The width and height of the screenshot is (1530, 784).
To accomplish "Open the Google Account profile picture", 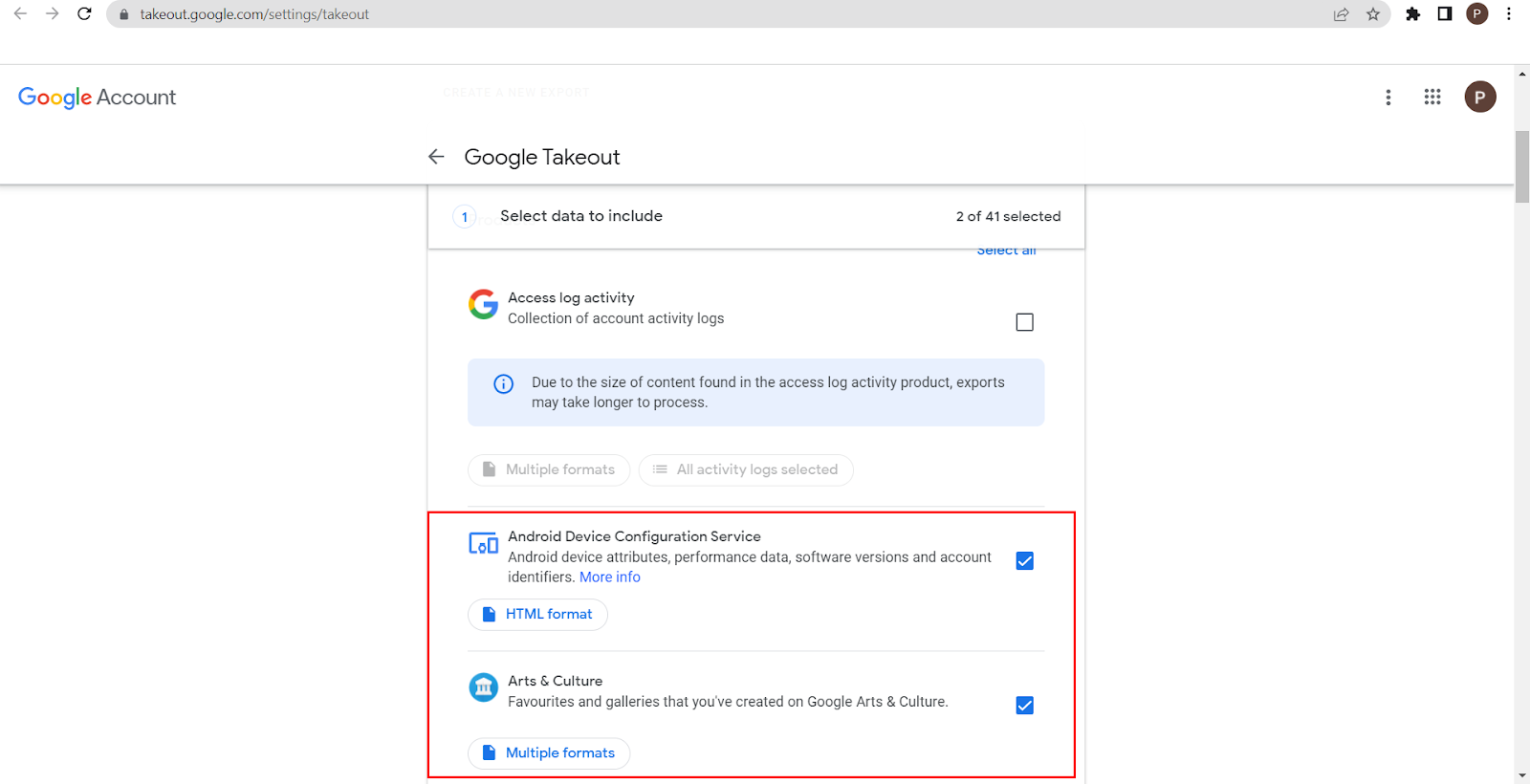I will (x=1480, y=97).
